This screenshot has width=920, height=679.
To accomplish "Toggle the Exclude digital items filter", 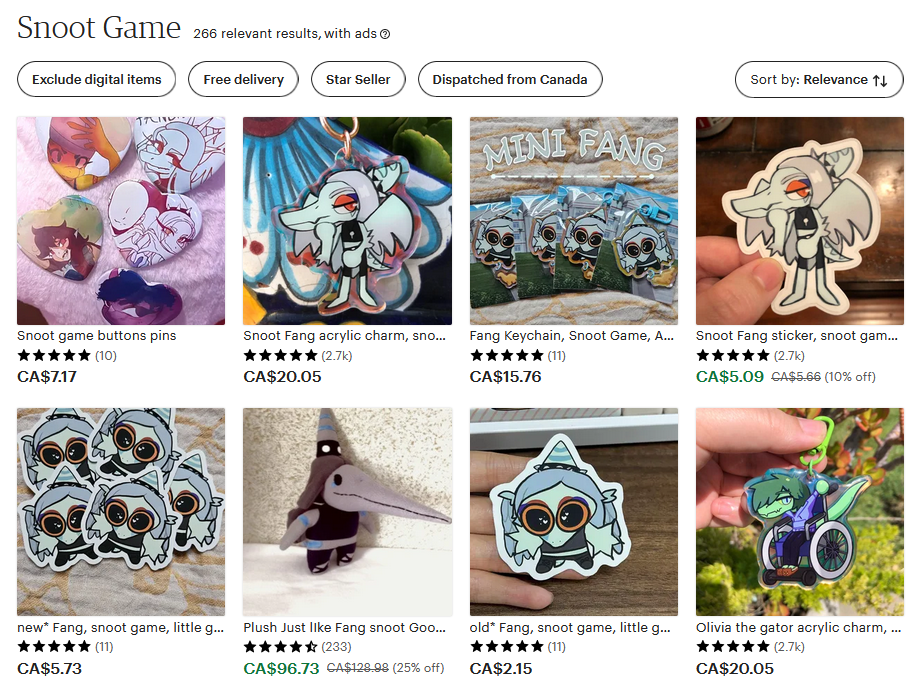I will [96, 79].
